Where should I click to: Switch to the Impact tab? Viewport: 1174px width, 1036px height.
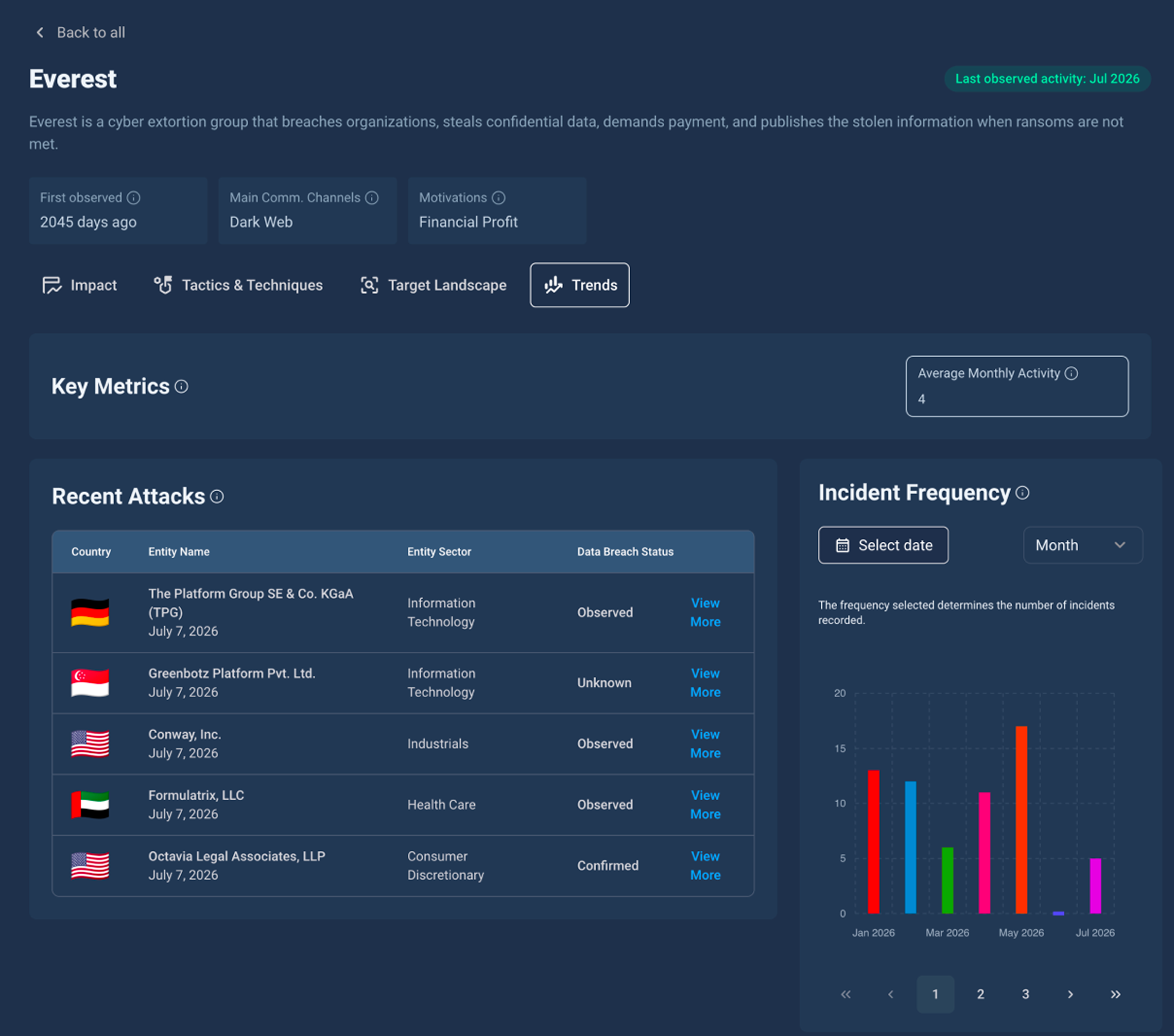click(x=79, y=285)
